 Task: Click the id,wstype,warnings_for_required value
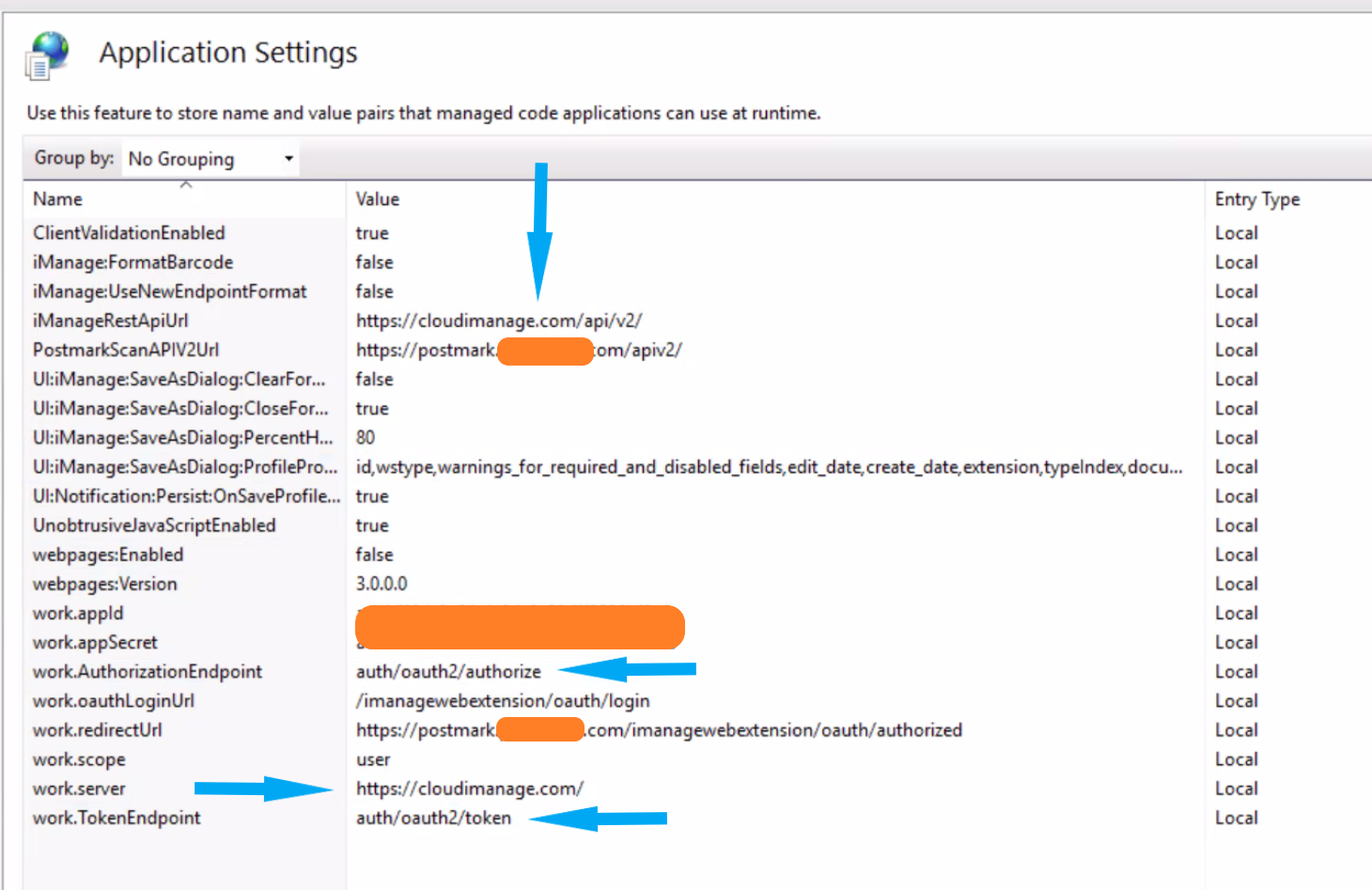click(x=769, y=466)
